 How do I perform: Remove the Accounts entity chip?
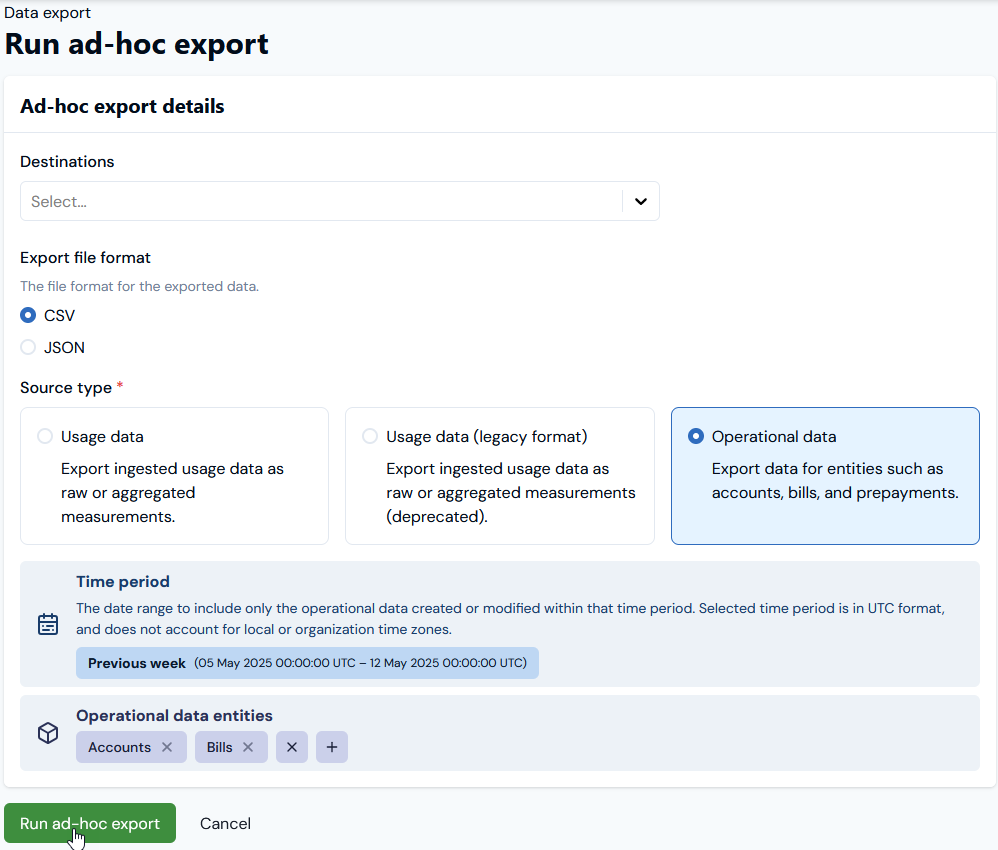[x=167, y=747]
